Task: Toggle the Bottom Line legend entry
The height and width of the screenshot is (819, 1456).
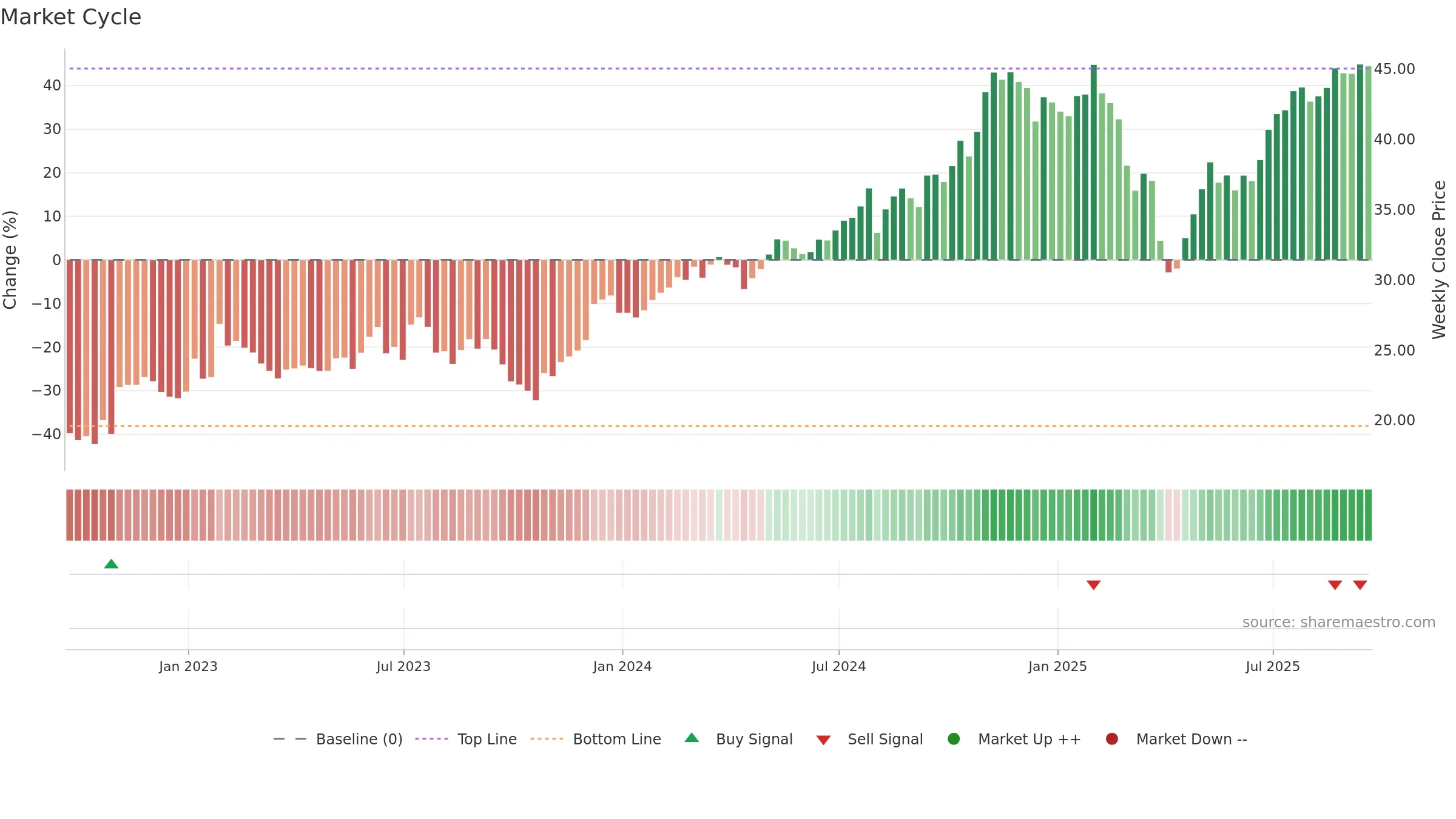Action: [596, 739]
